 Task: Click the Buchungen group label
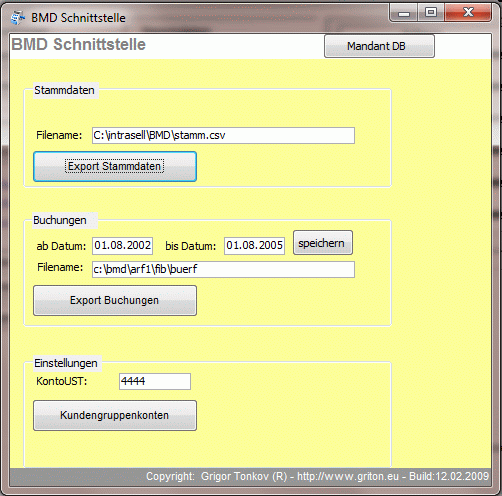pyautogui.click(x=60, y=220)
